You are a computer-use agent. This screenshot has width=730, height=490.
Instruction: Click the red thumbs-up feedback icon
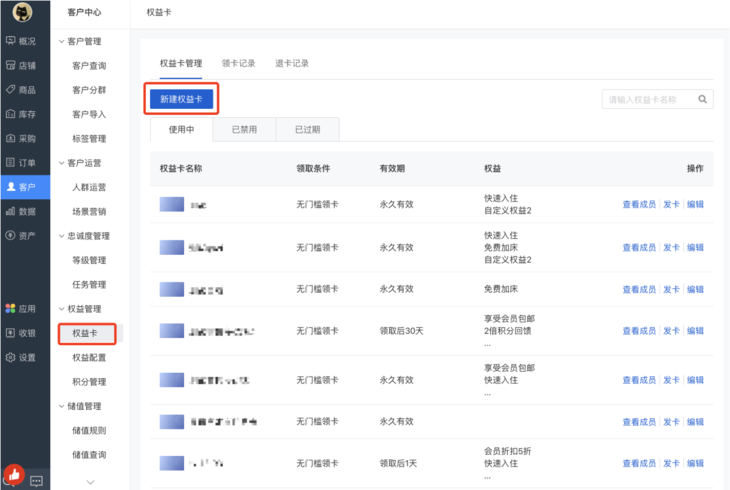[14, 473]
